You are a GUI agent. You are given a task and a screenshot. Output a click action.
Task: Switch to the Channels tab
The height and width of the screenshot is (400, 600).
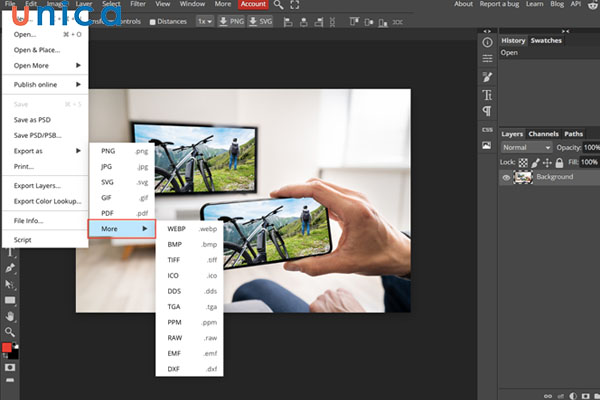(x=543, y=133)
